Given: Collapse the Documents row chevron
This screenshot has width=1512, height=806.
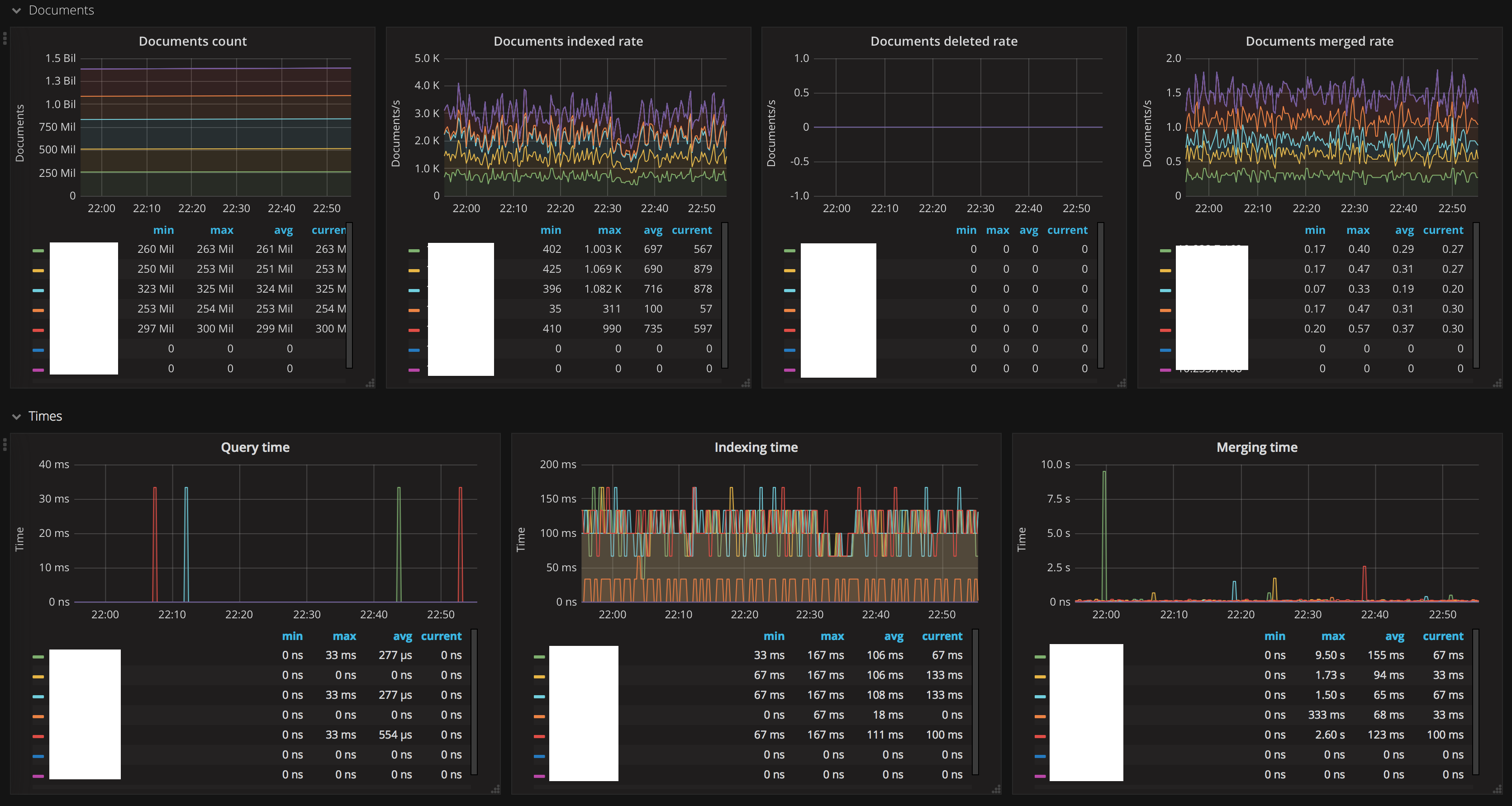Looking at the screenshot, I should click(x=16, y=10).
